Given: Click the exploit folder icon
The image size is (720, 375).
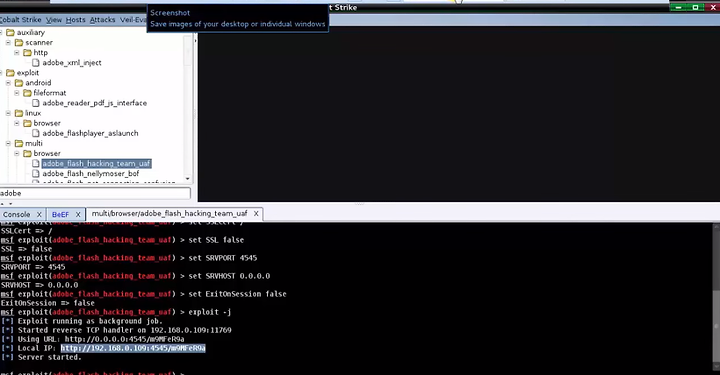Looking at the screenshot, I should tap(10, 73).
